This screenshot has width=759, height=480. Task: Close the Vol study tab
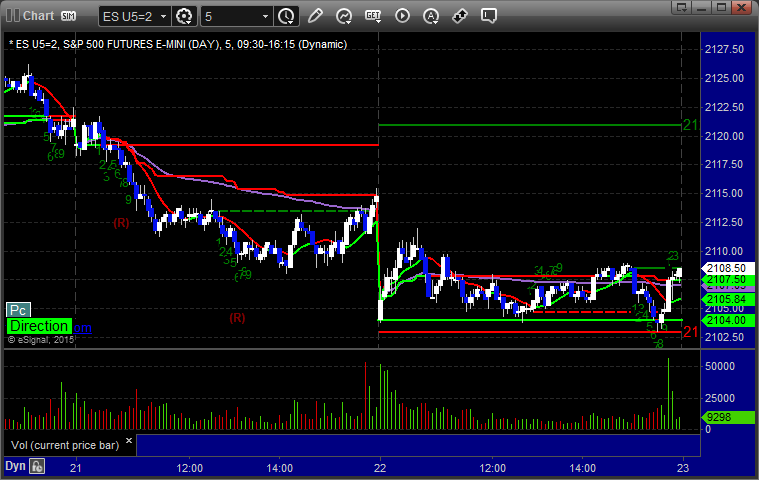128,444
